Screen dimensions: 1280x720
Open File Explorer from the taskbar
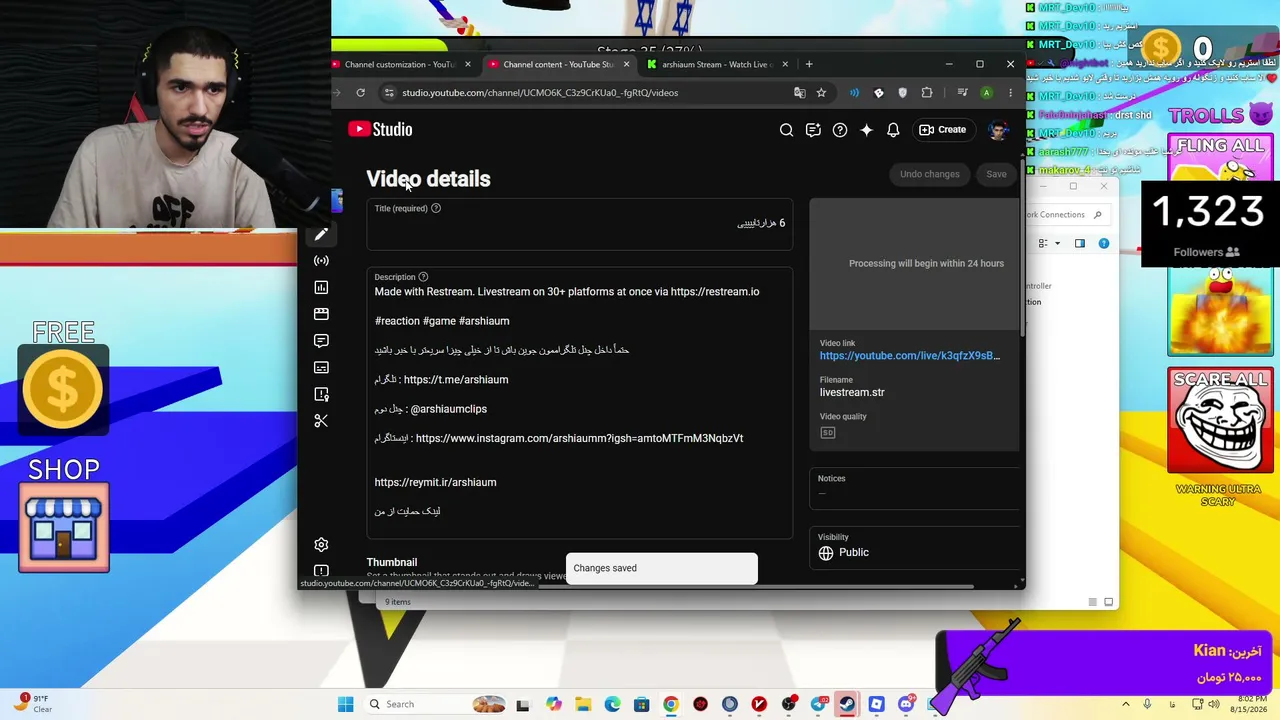(x=583, y=704)
